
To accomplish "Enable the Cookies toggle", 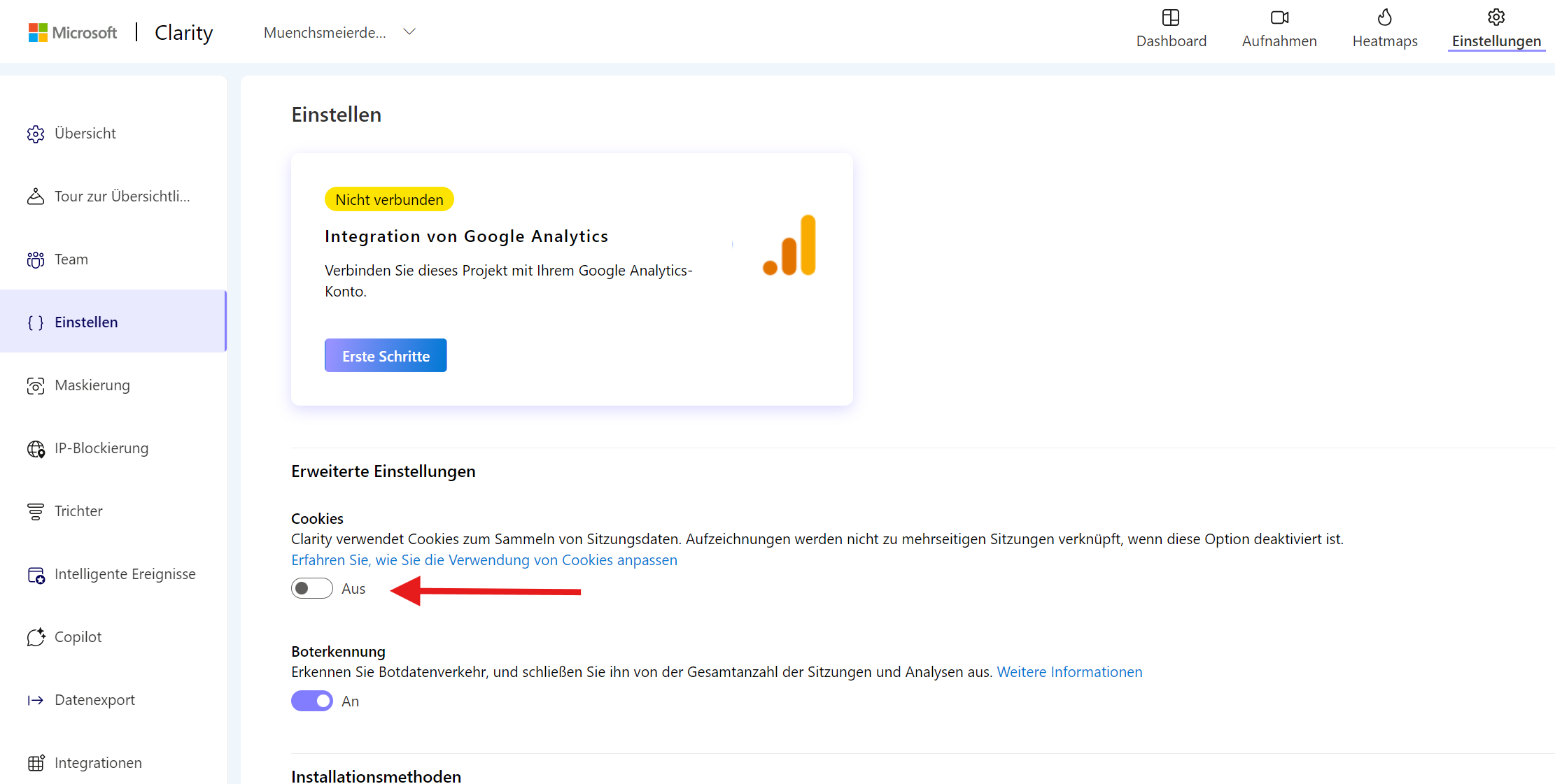I will (x=312, y=588).
